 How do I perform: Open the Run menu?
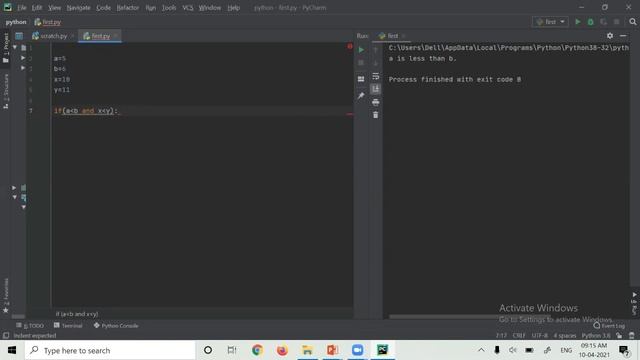(151, 7)
